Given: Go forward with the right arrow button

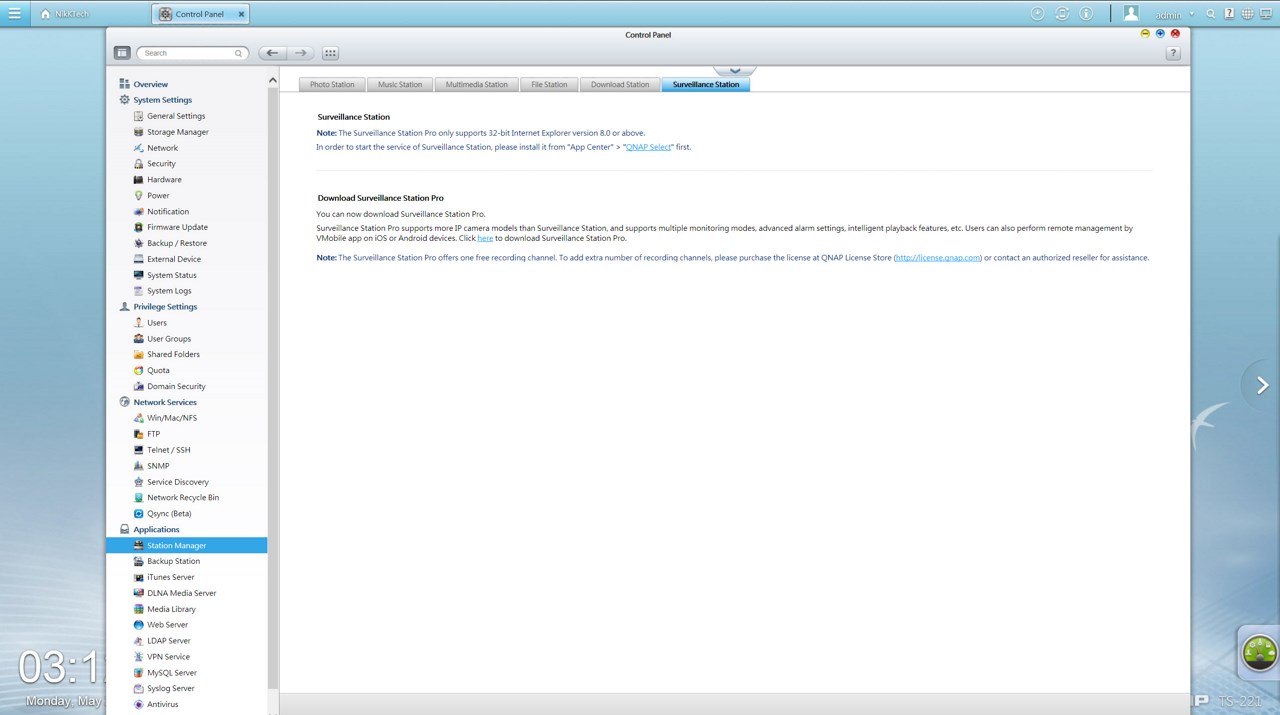Looking at the screenshot, I should [x=300, y=53].
